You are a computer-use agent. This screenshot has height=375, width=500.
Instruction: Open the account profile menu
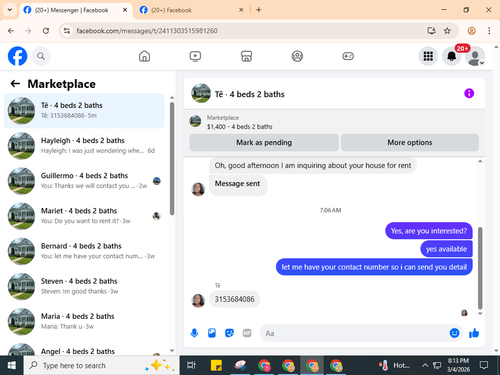coord(475,56)
